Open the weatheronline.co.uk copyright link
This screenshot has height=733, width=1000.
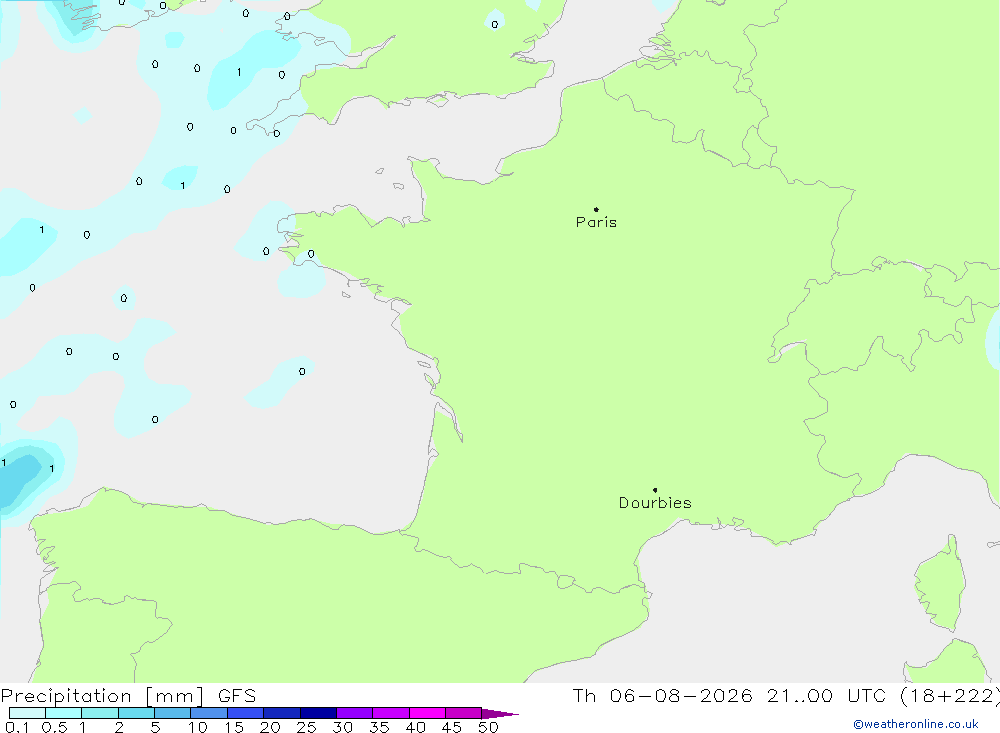tap(916, 724)
